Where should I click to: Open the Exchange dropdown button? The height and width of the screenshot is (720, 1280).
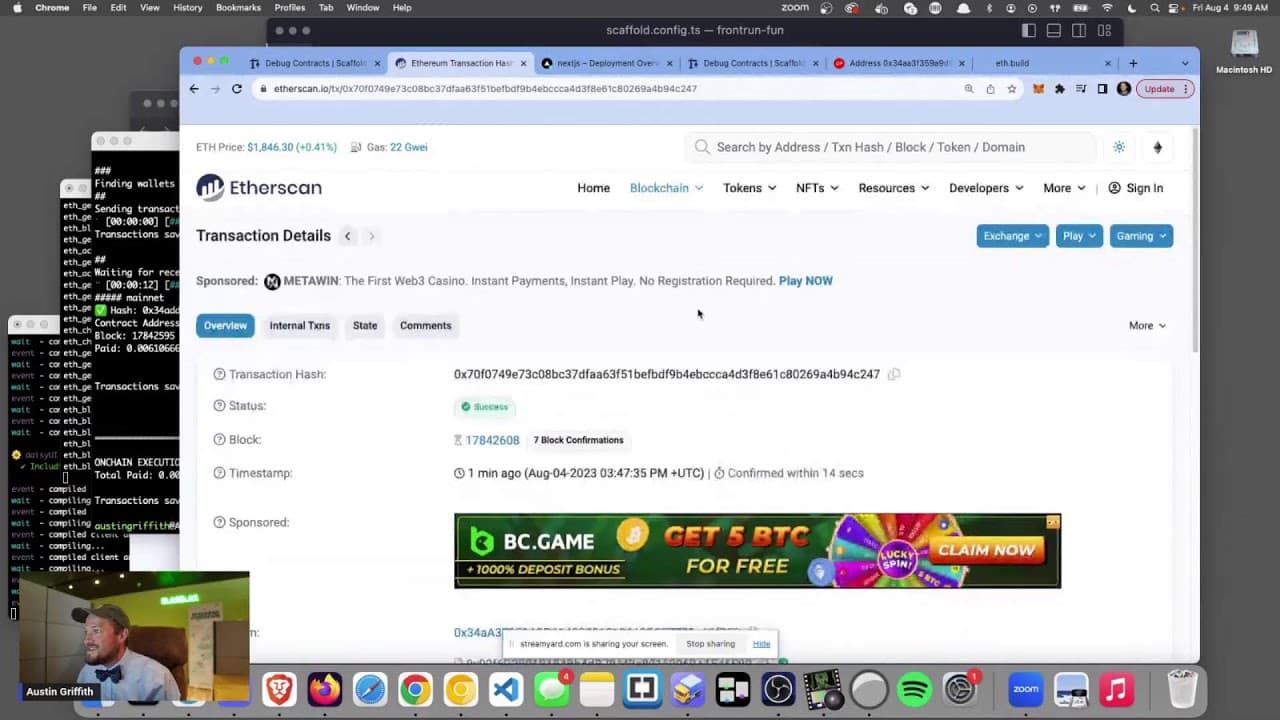[1013, 236]
